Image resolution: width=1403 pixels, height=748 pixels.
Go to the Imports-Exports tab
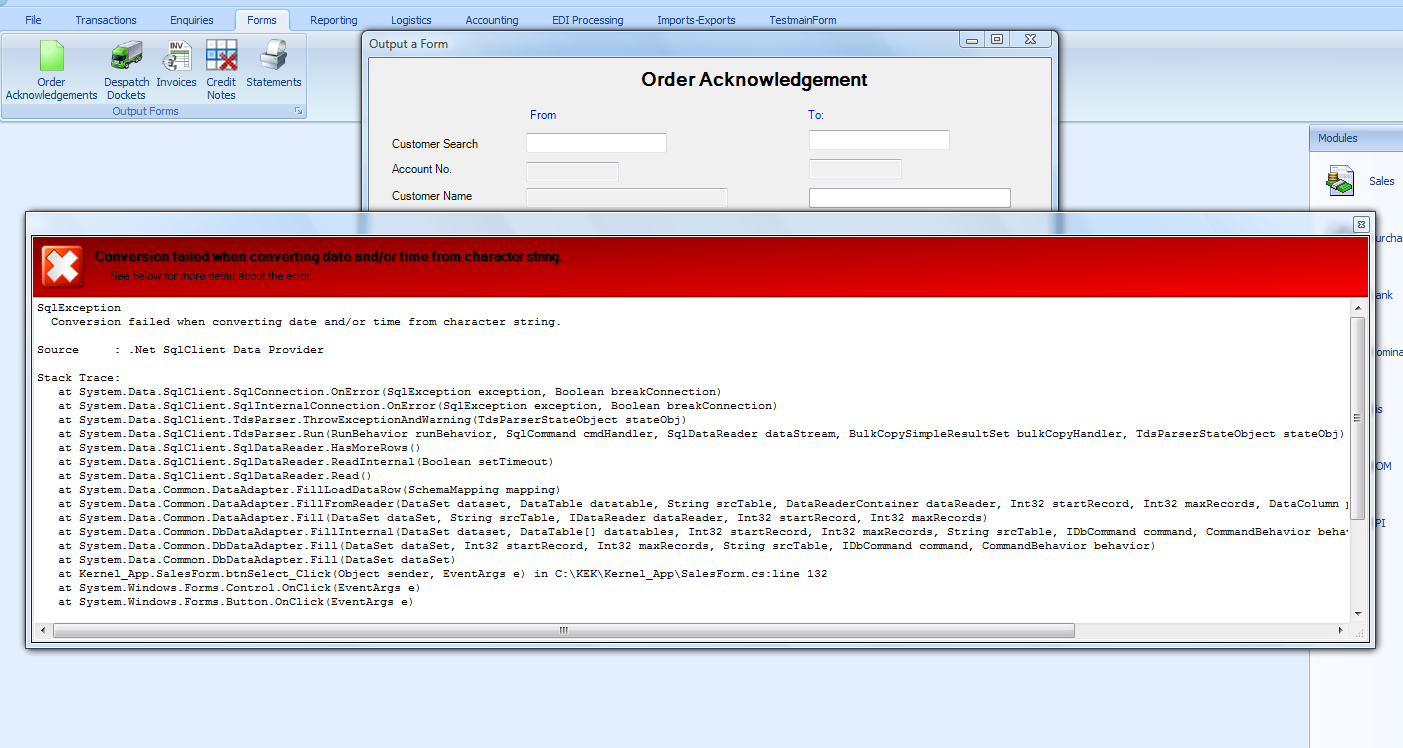tap(696, 20)
